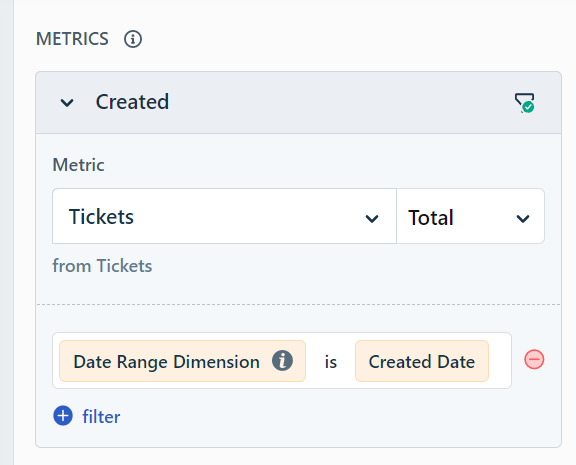Viewport: 576px width, 465px height.
Task: Click the Tickets dropdown chevron arrow
Action: (x=372, y=219)
